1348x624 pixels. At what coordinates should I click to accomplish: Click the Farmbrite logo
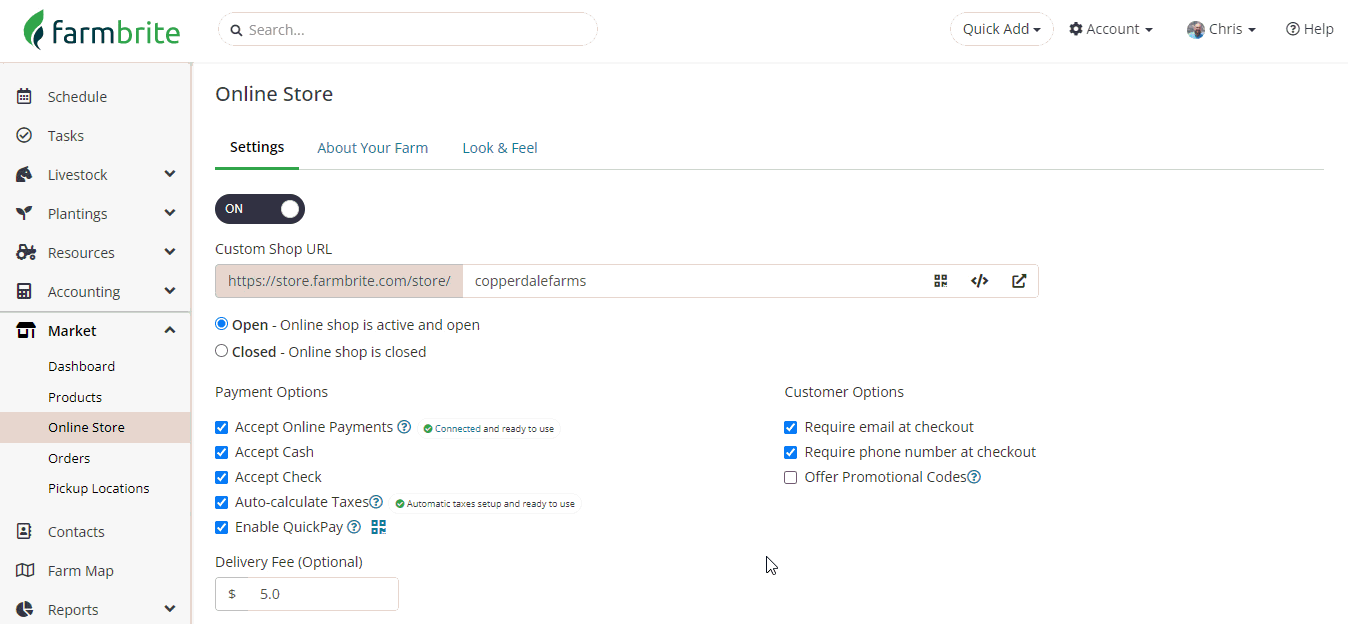tap(102, 30)
